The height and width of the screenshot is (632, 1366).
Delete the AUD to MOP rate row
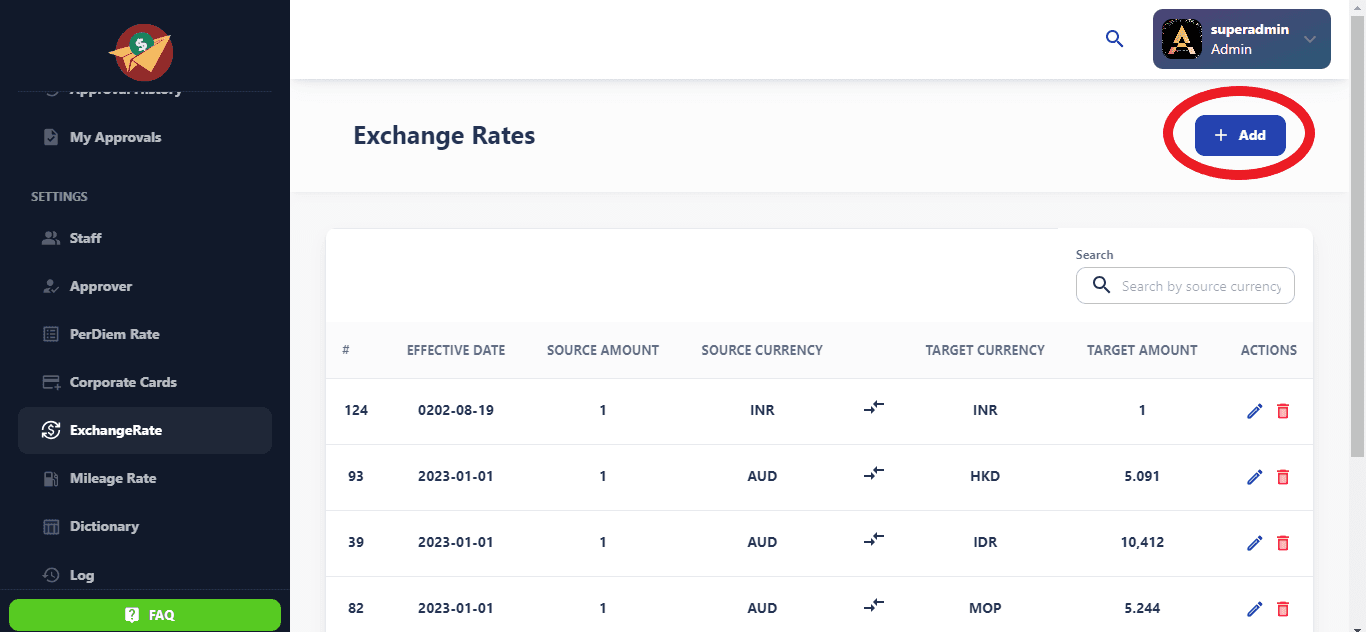click(1283, 609)
